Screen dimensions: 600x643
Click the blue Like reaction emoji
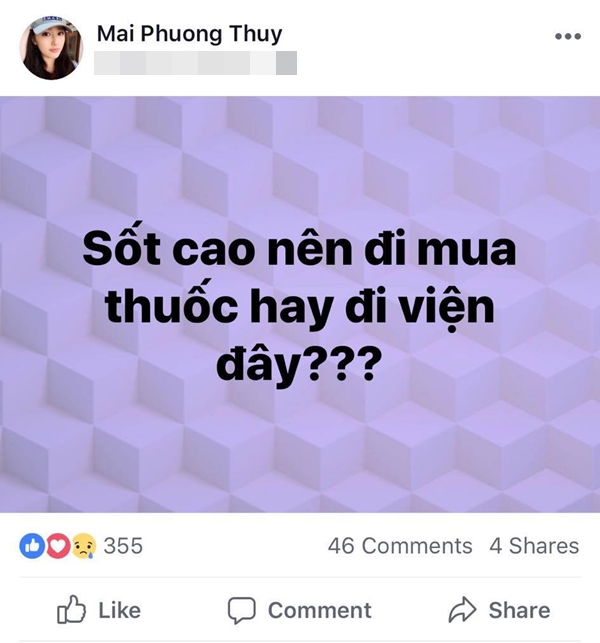pos(32,546)
